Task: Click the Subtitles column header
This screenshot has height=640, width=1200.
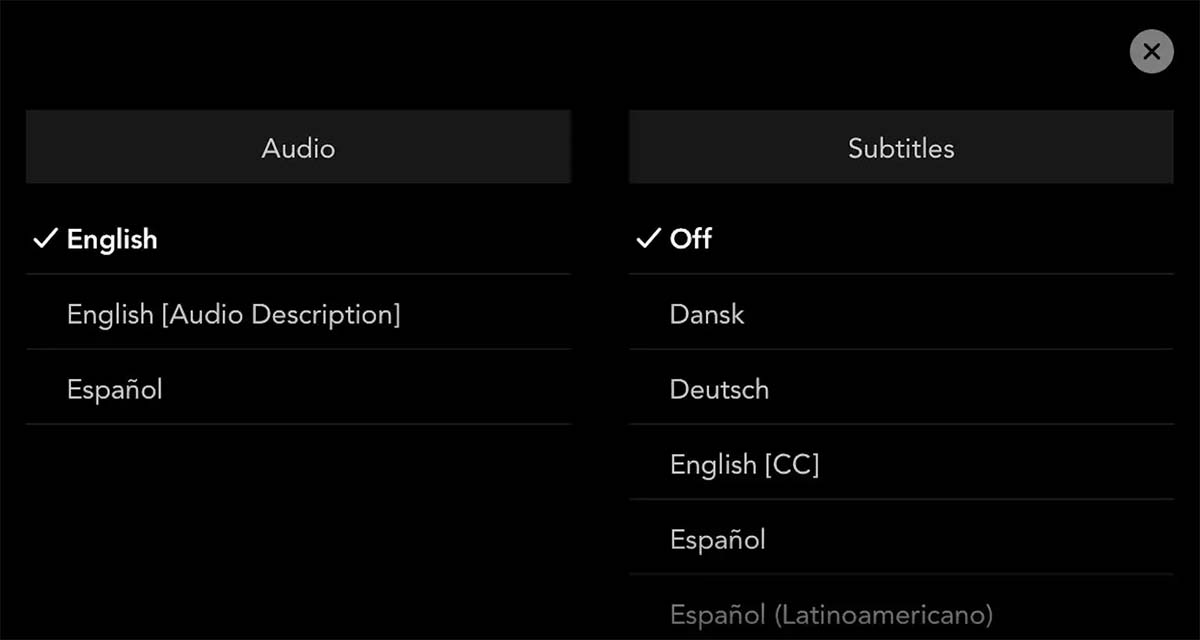Action: tap(901, 148)
